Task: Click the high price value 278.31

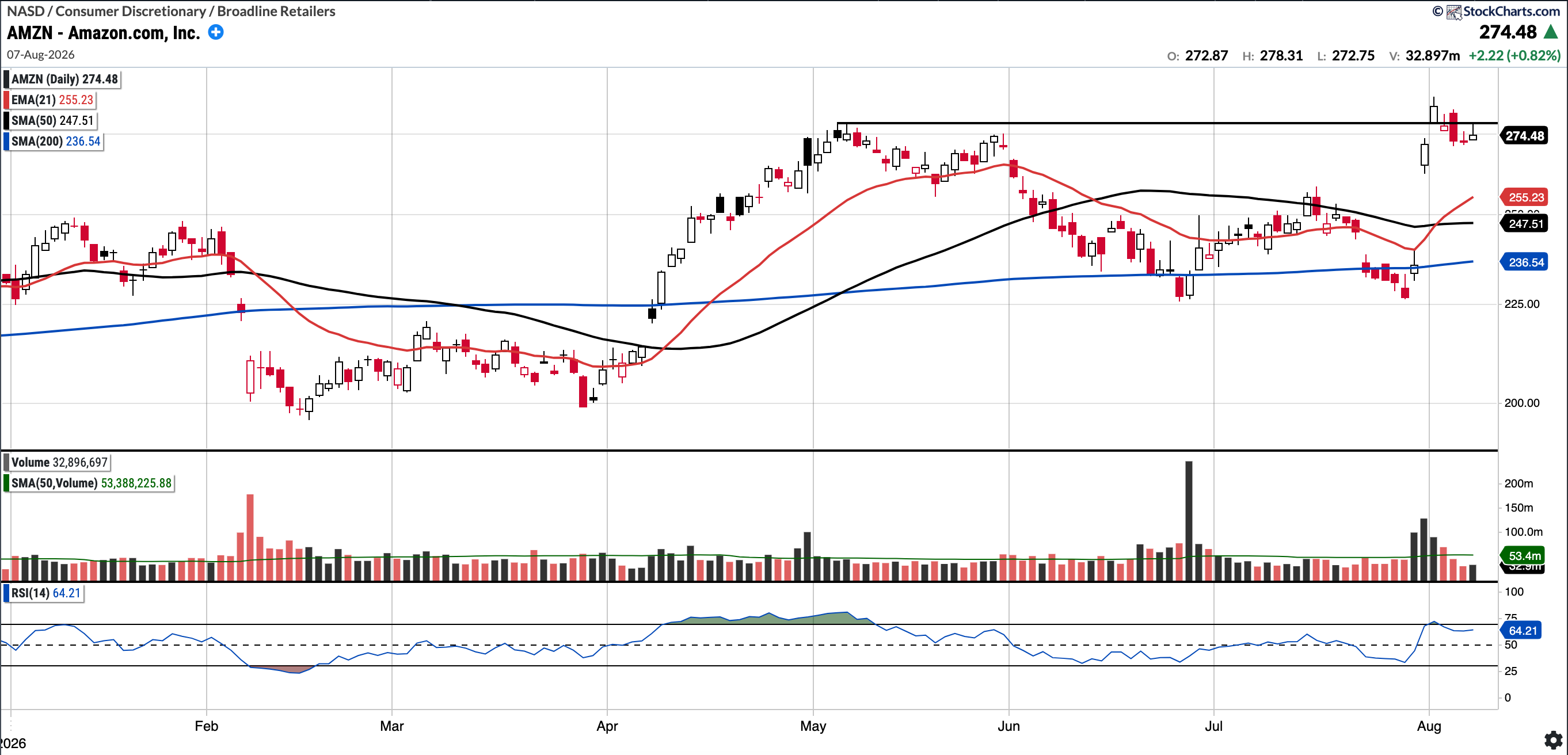Action: pyautogui.click(x=1281, y=55)
